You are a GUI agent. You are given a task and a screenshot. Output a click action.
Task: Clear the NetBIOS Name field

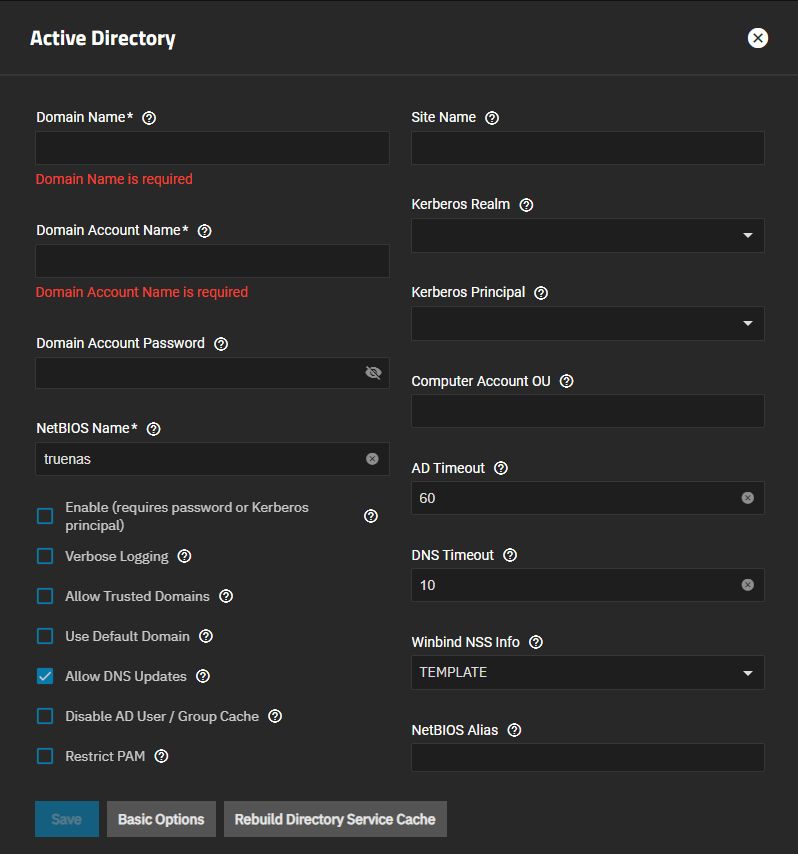(x=372, y=459)
